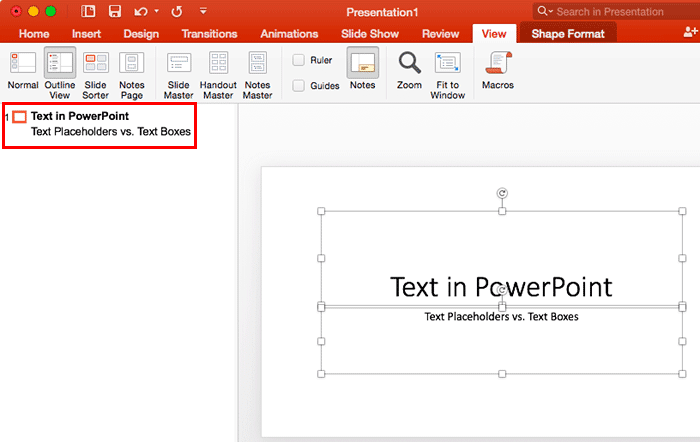Image resolution: width=700 pixels, height=442 pixels.
Task: Open the Review tab
Action: point(441,34)
